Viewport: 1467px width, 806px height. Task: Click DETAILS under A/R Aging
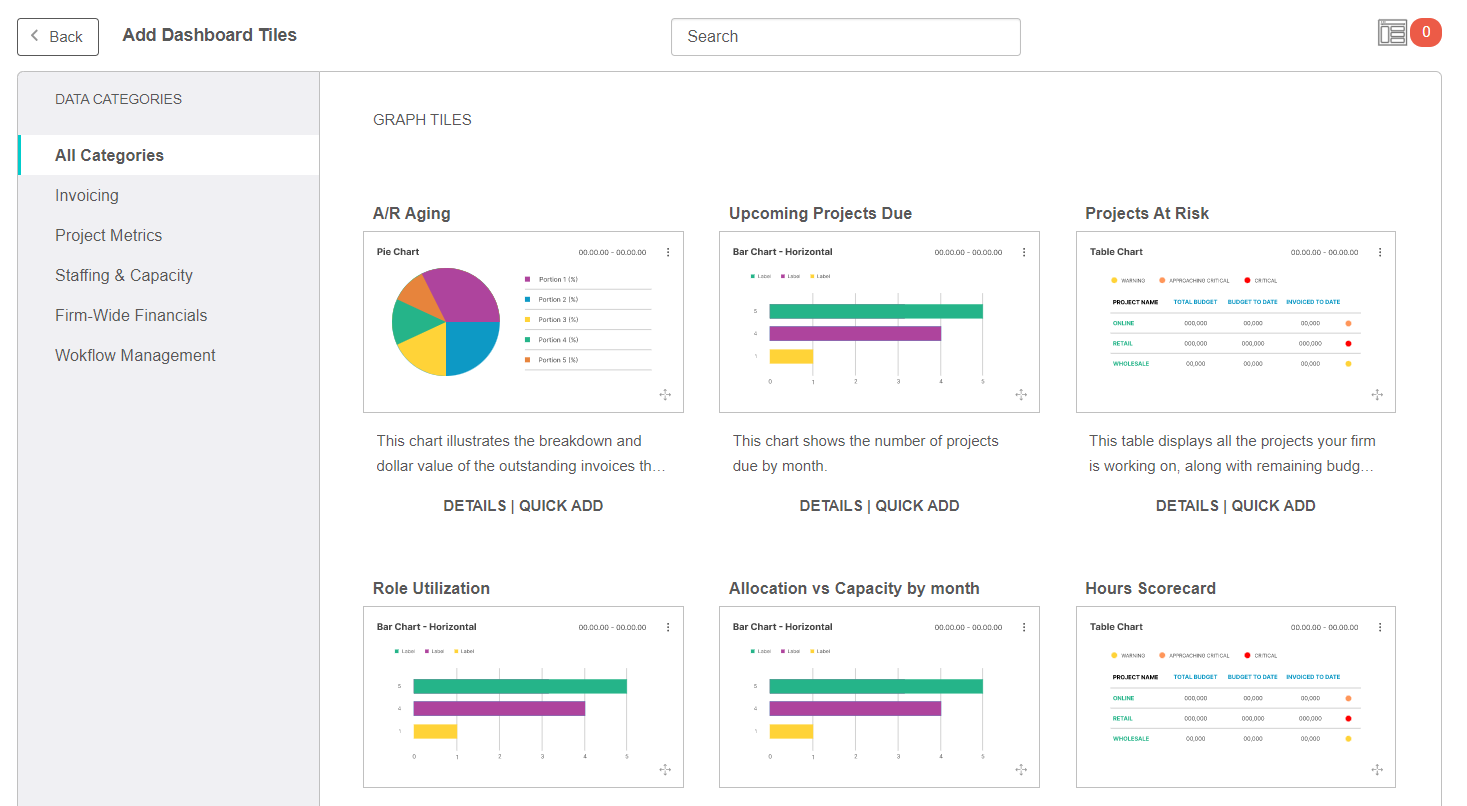474,506
